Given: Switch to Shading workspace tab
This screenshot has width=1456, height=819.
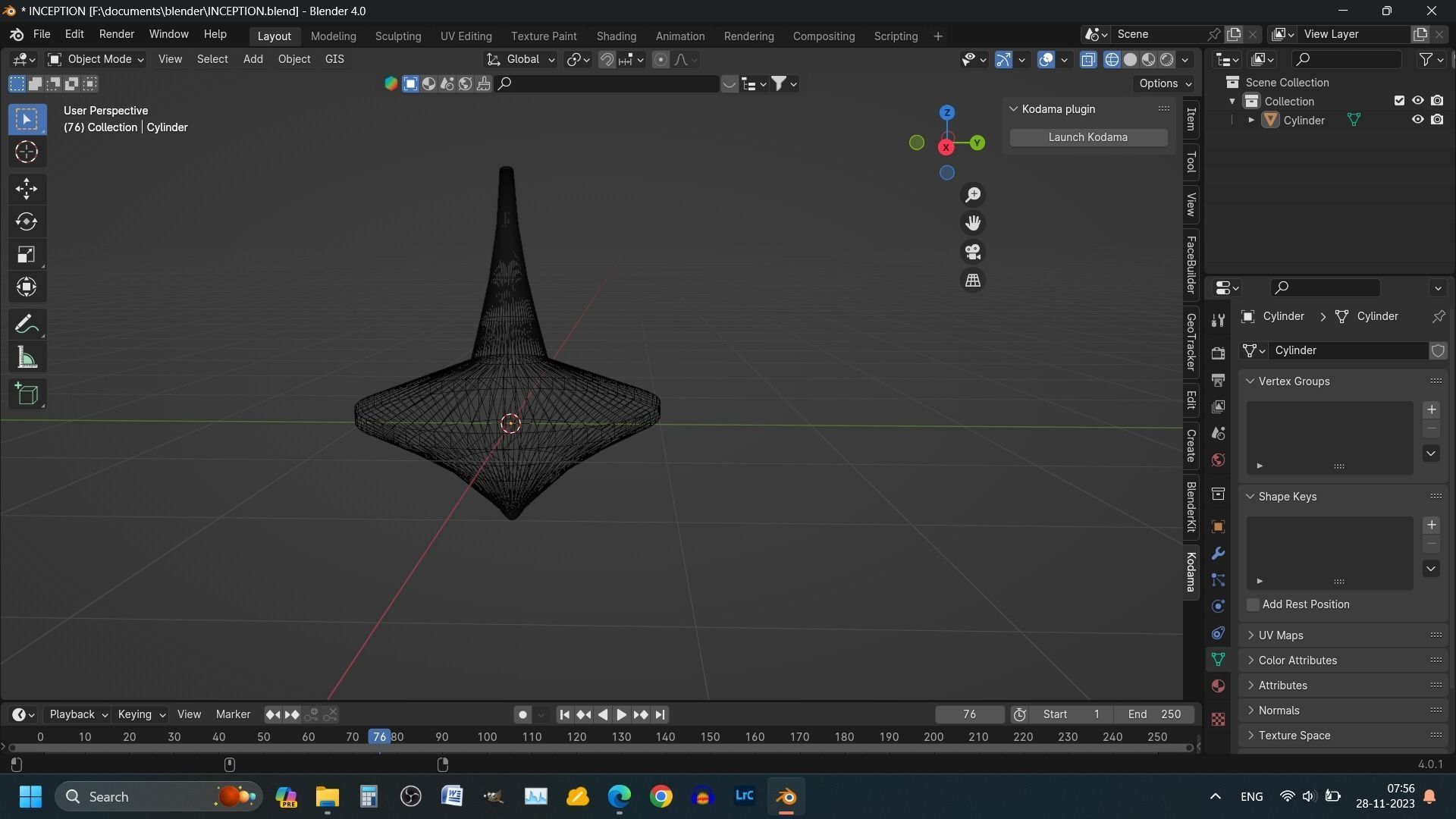Looking at the screenshot, I should tap(617, 36).
